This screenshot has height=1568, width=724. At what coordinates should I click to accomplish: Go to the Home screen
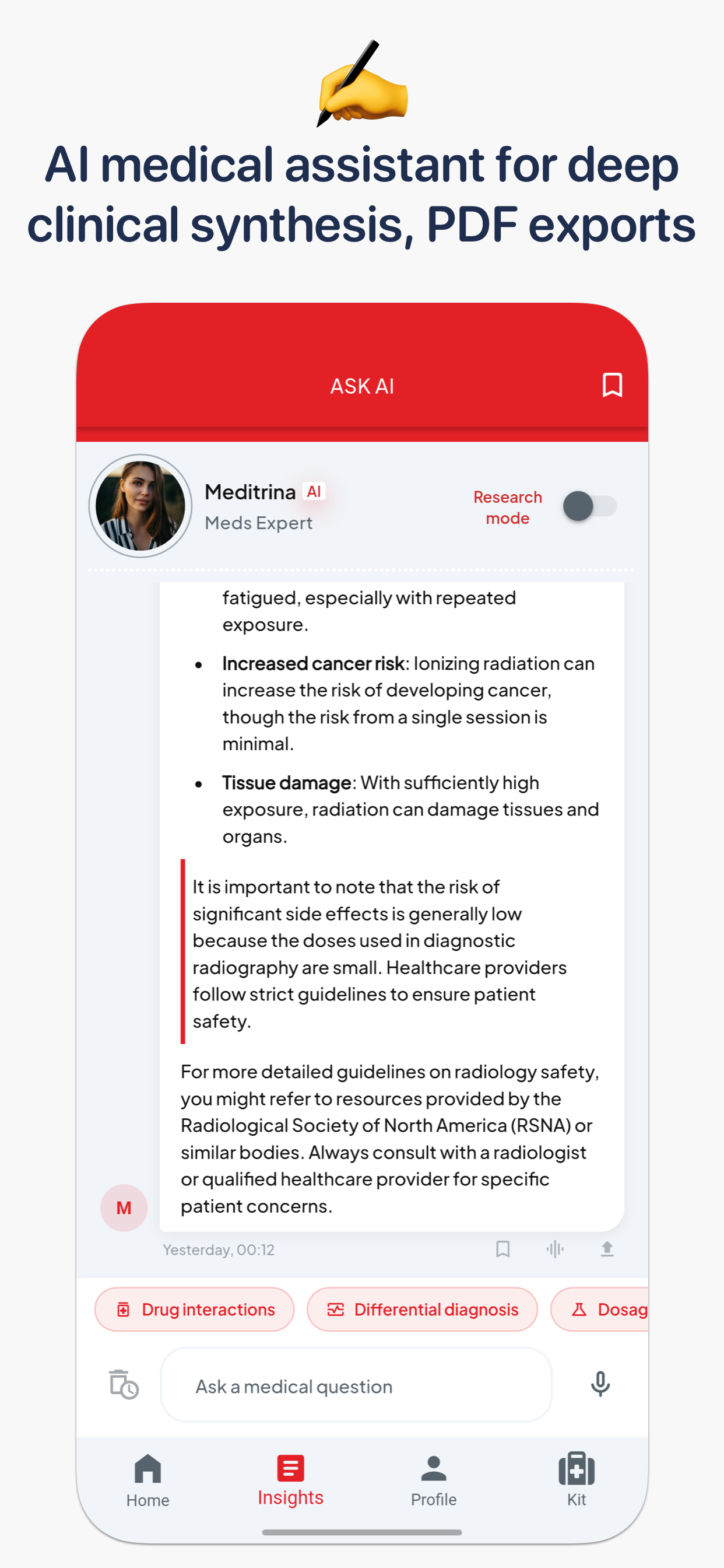(x=147, y=1485)
